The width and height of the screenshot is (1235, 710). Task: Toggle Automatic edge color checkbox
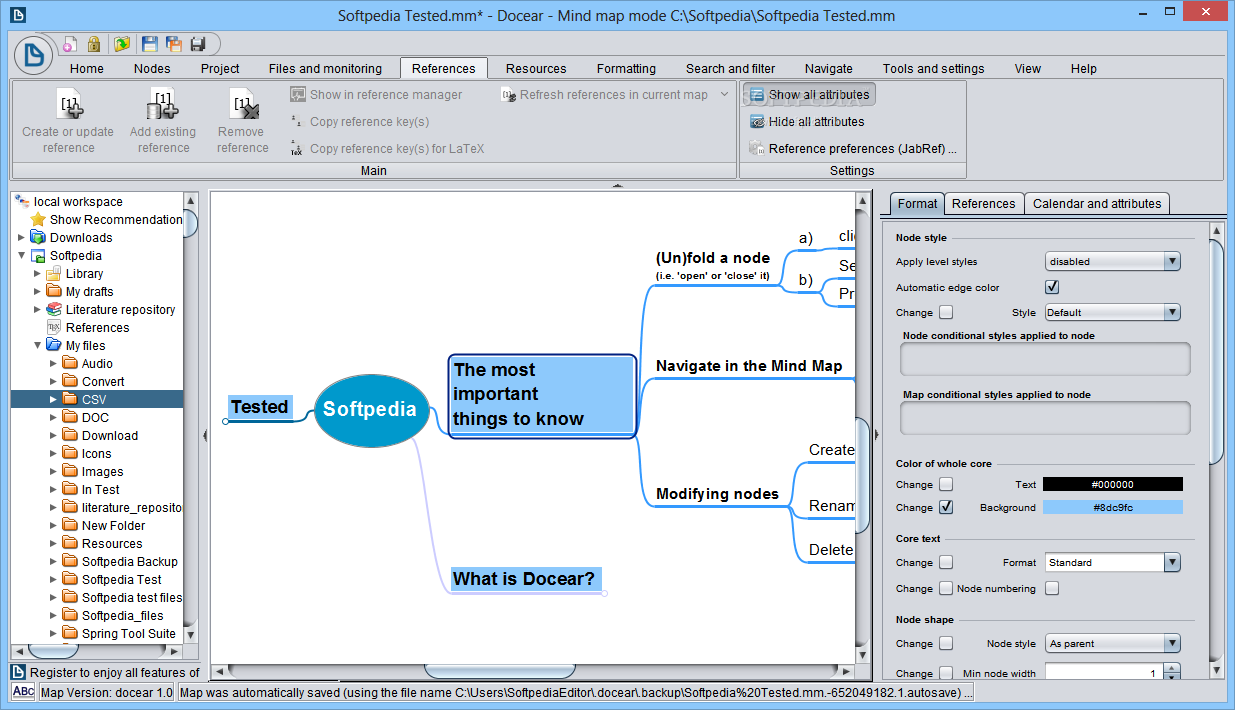coord(1052,287)
